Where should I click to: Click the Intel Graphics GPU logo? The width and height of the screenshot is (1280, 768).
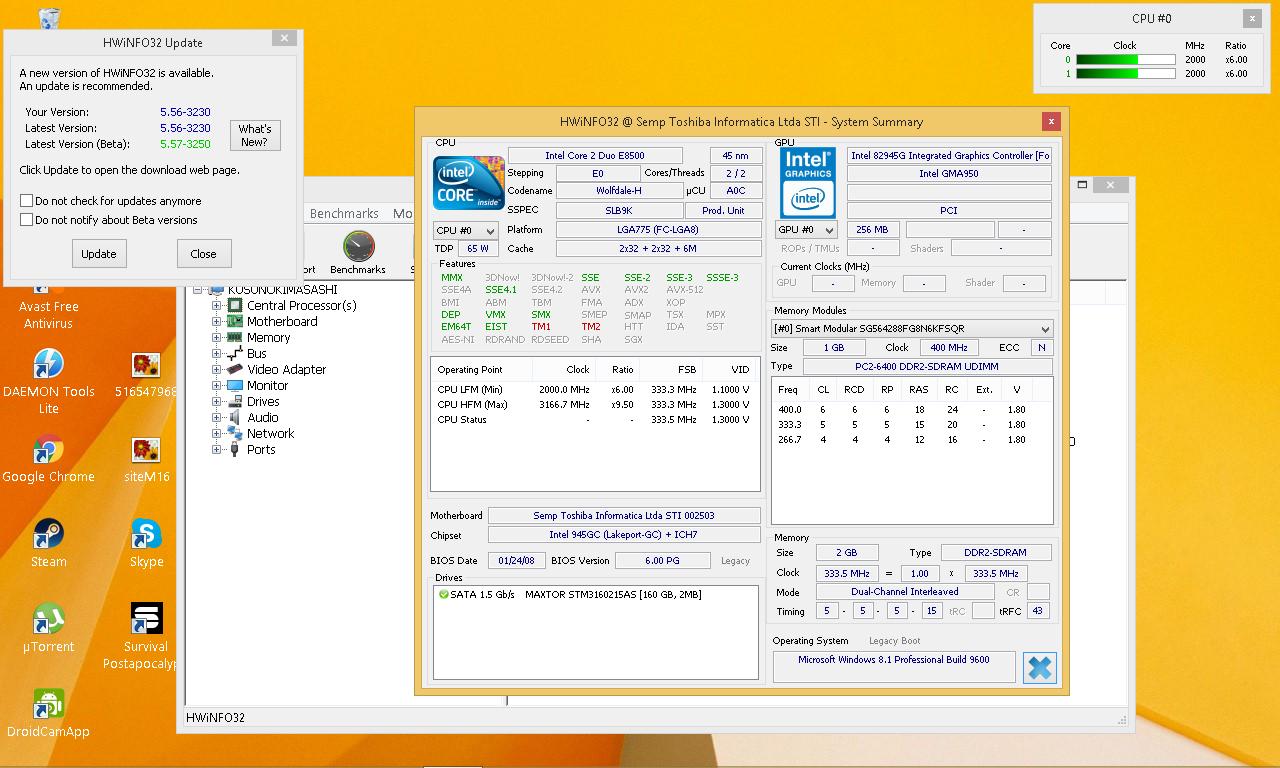(807, 183)
